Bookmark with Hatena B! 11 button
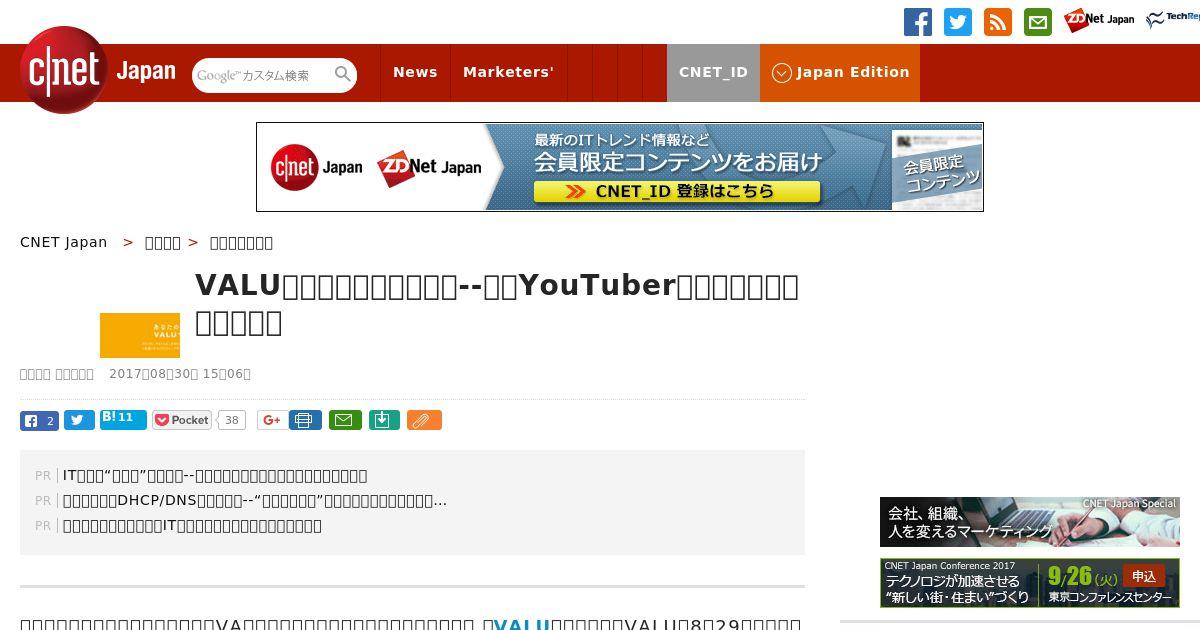 pos(123,420)
